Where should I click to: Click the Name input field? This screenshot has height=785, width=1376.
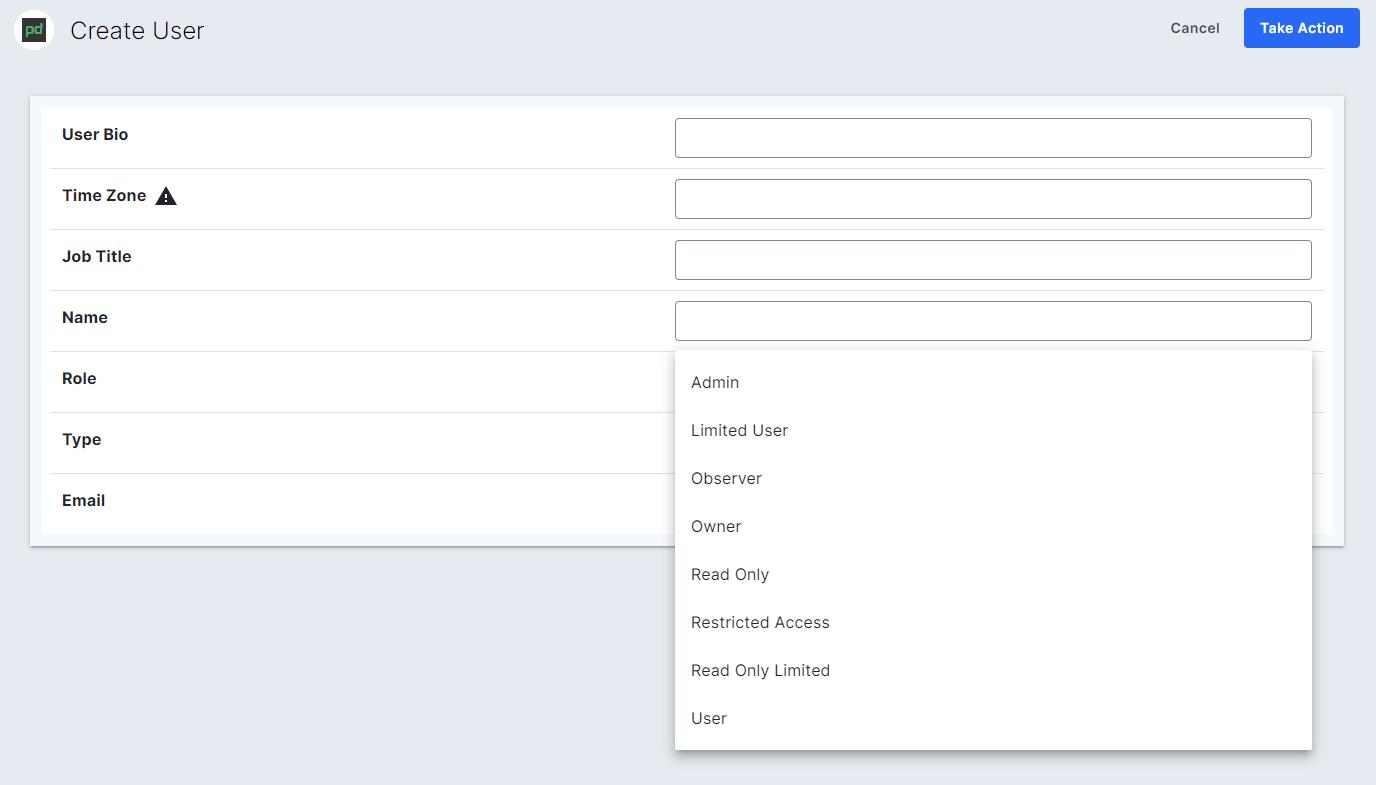pos(992,320)
